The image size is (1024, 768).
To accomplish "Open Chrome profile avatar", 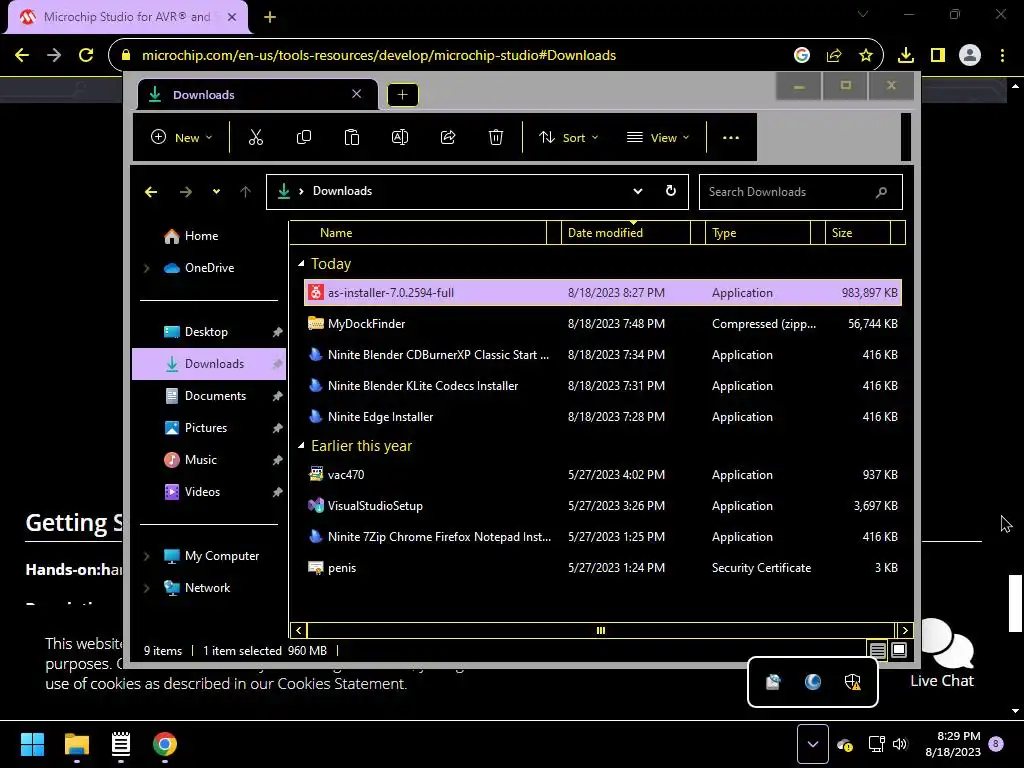I will [970, 56].
